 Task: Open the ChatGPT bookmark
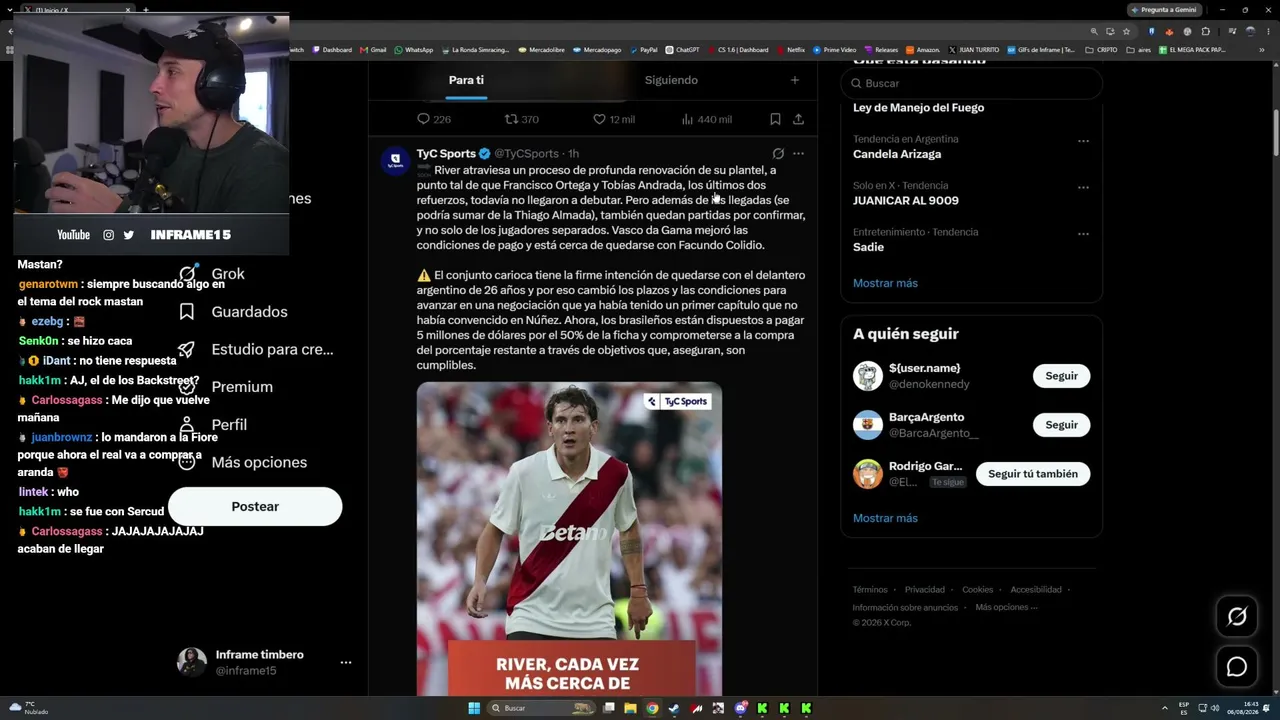tap(682, 50)
